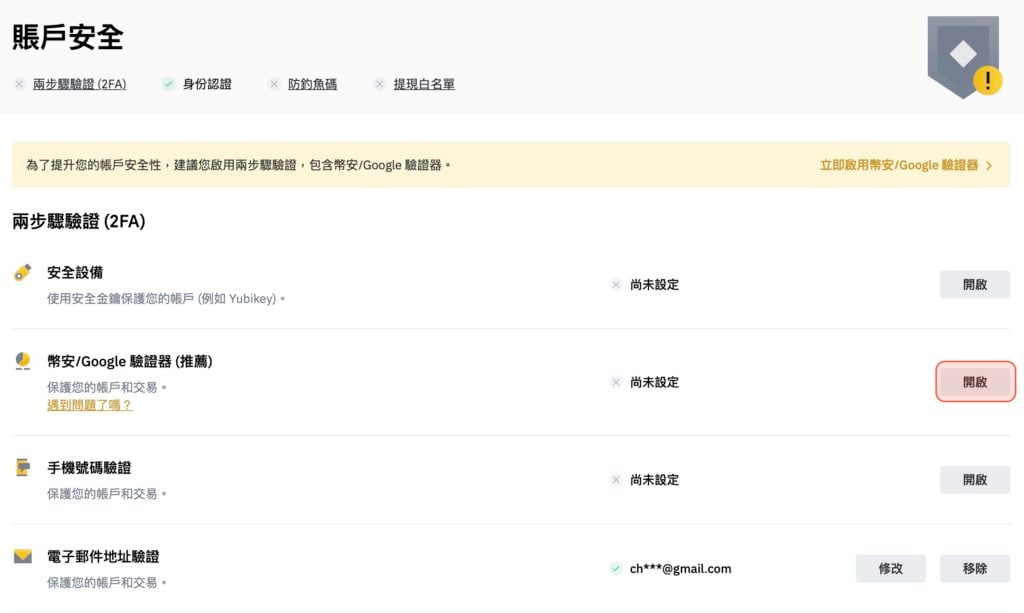Image resolution: width=1024 pixels, height=613 pixels.
Task: Click the yellow banner message about 兩步驟驗證
Action: tap(238, 165)
